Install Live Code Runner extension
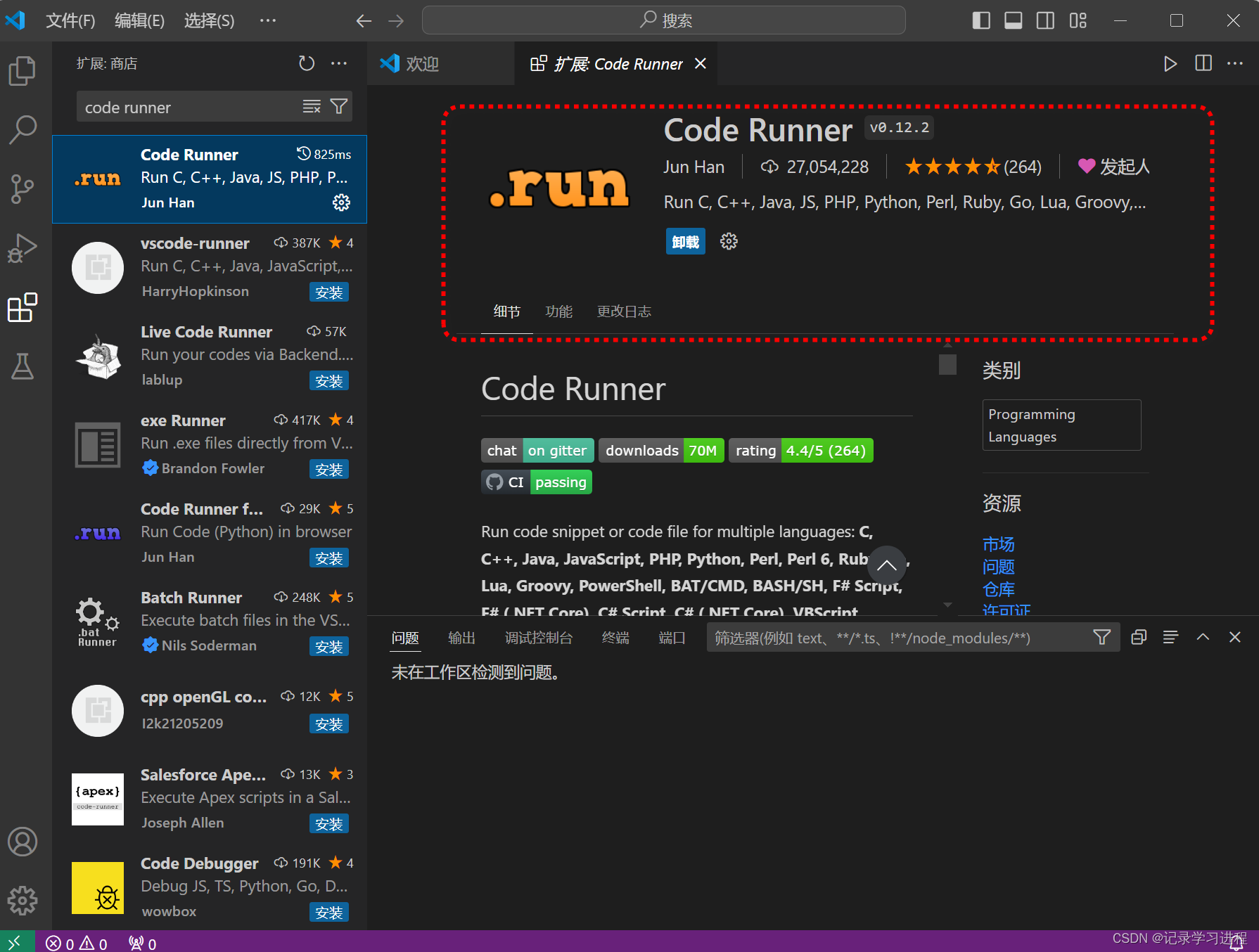Screen dimensions: 1259x952 click(x=328, y=381)
